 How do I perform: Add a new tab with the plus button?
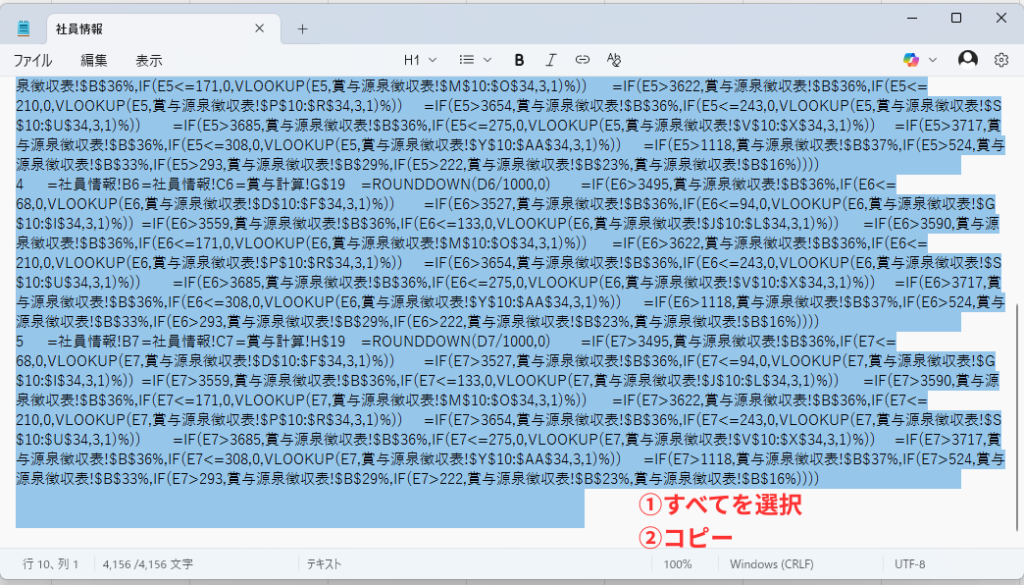coord(302,28)
